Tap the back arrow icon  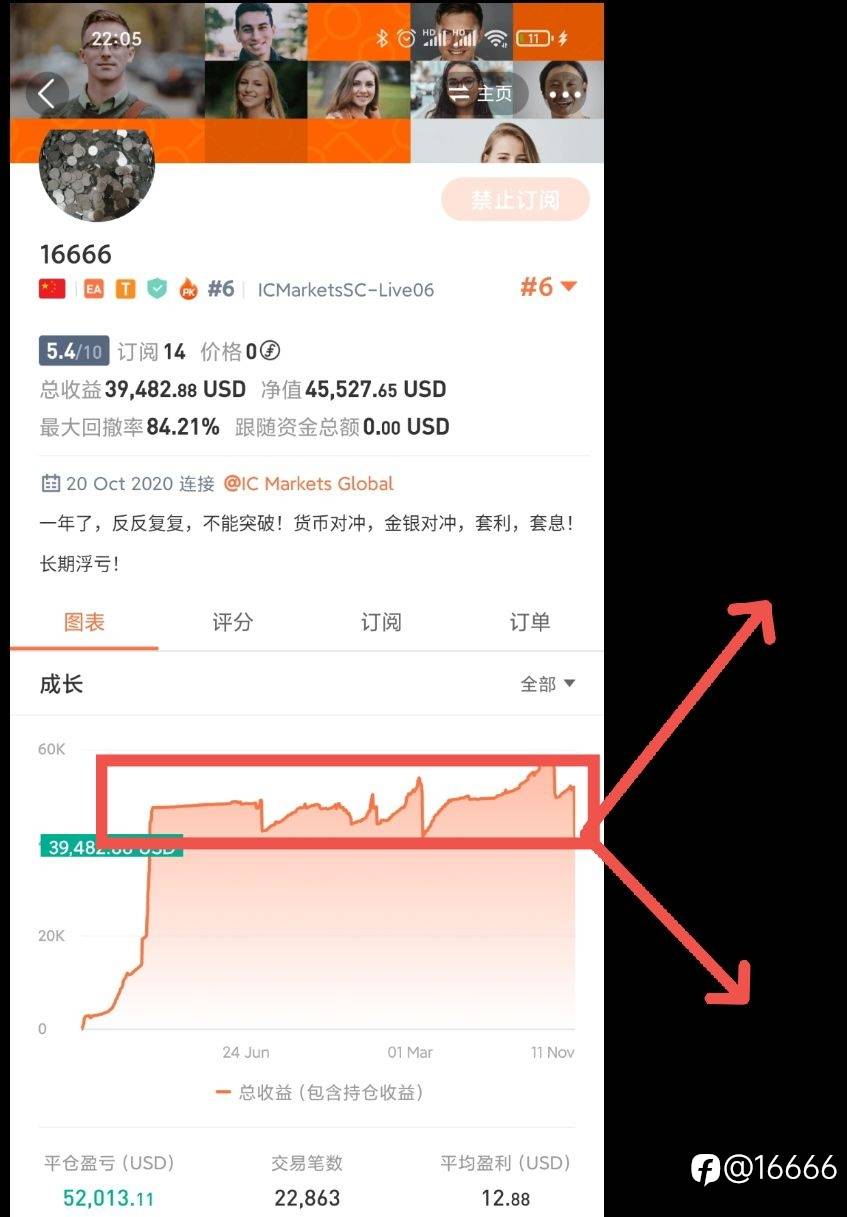click(x=46, y=94)
